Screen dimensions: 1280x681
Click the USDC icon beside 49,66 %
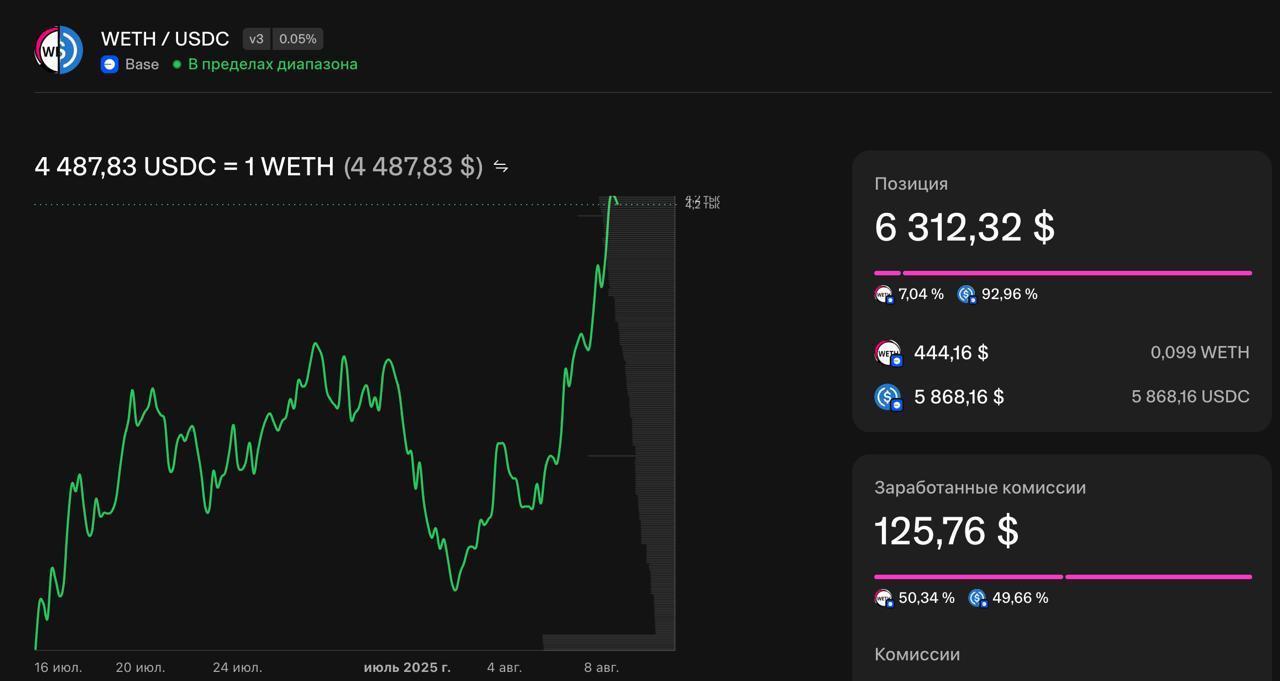click(x=978, y=598)
